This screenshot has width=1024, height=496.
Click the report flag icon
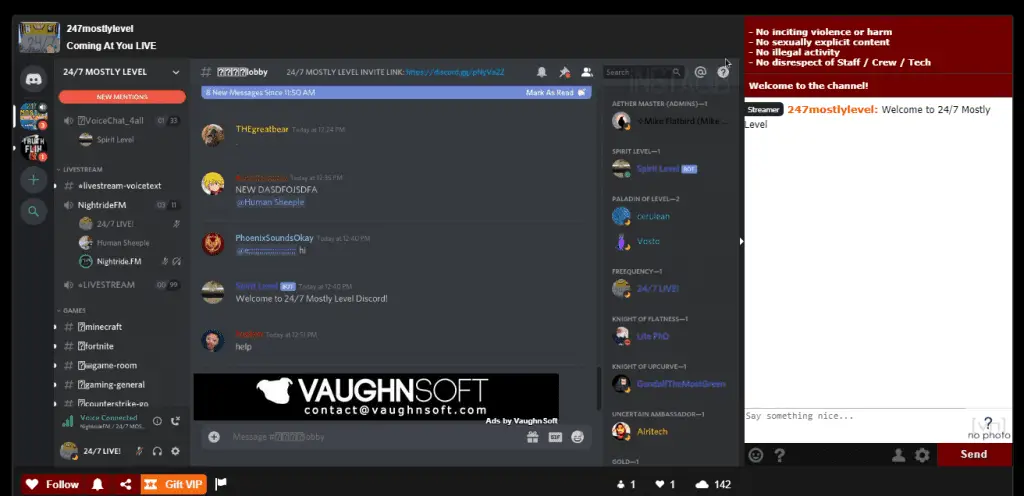[x=221, y=484]
